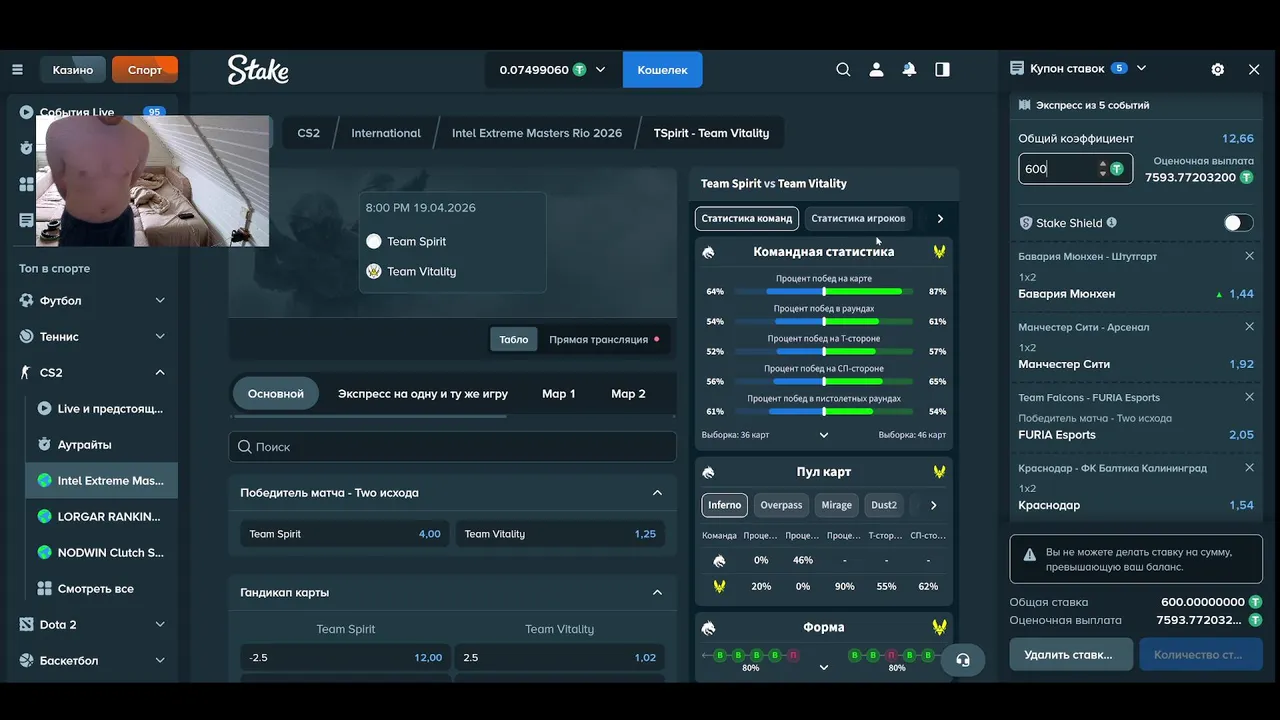Expand the Футбол sidebar section

160,300
